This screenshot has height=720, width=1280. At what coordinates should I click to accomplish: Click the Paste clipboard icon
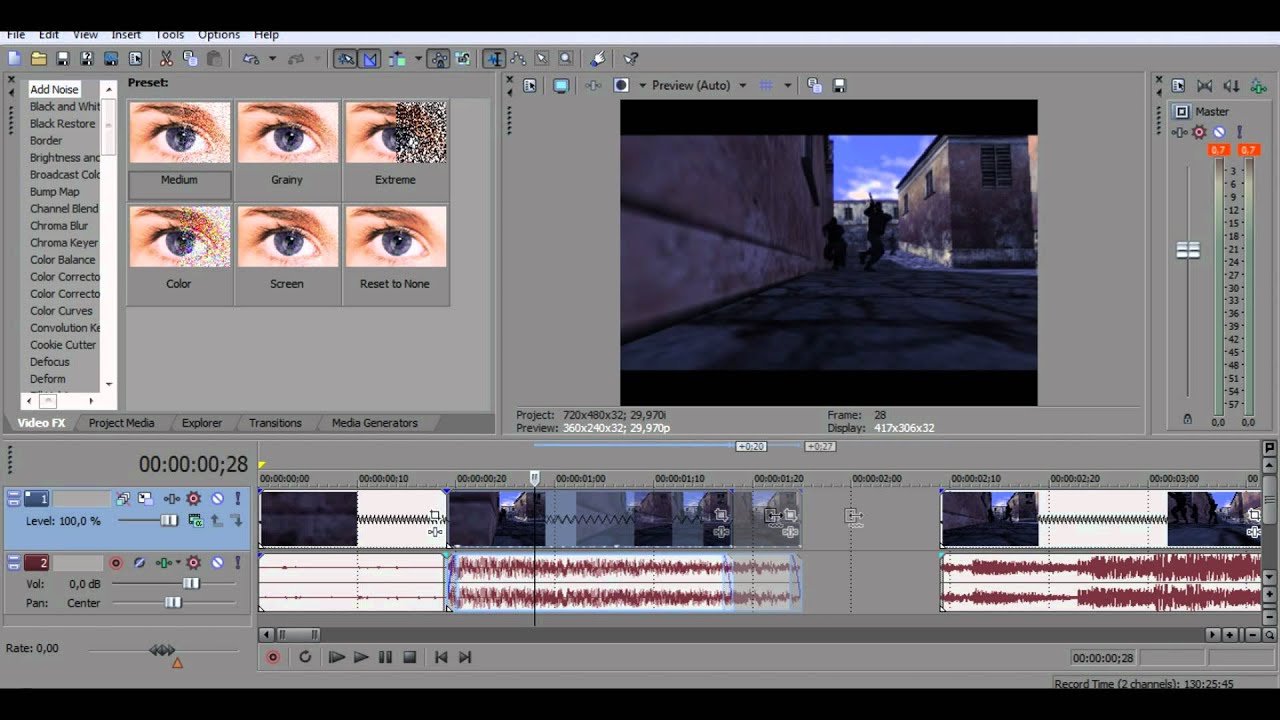click(214, 59)
